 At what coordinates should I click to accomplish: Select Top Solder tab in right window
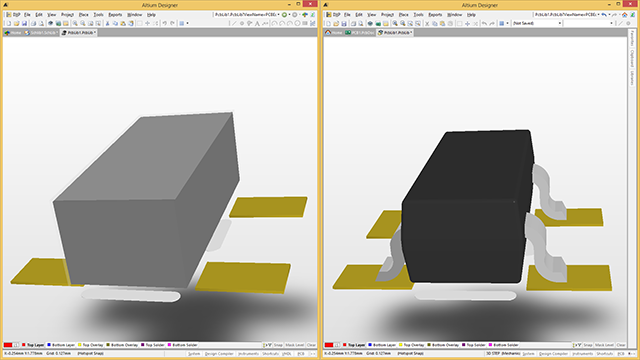point(473,345)
